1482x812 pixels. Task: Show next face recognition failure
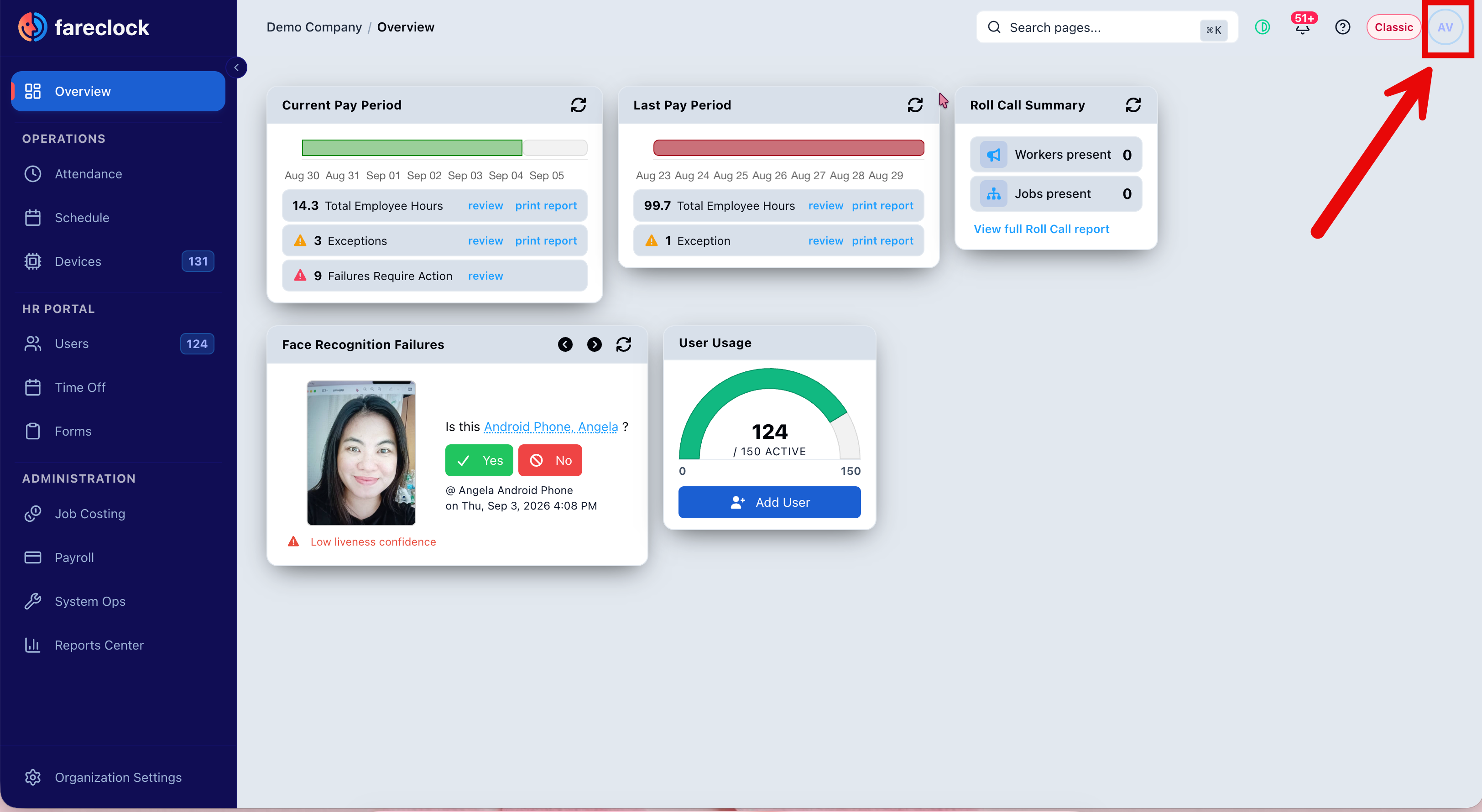pyautogui.click(x=594, y=344)
